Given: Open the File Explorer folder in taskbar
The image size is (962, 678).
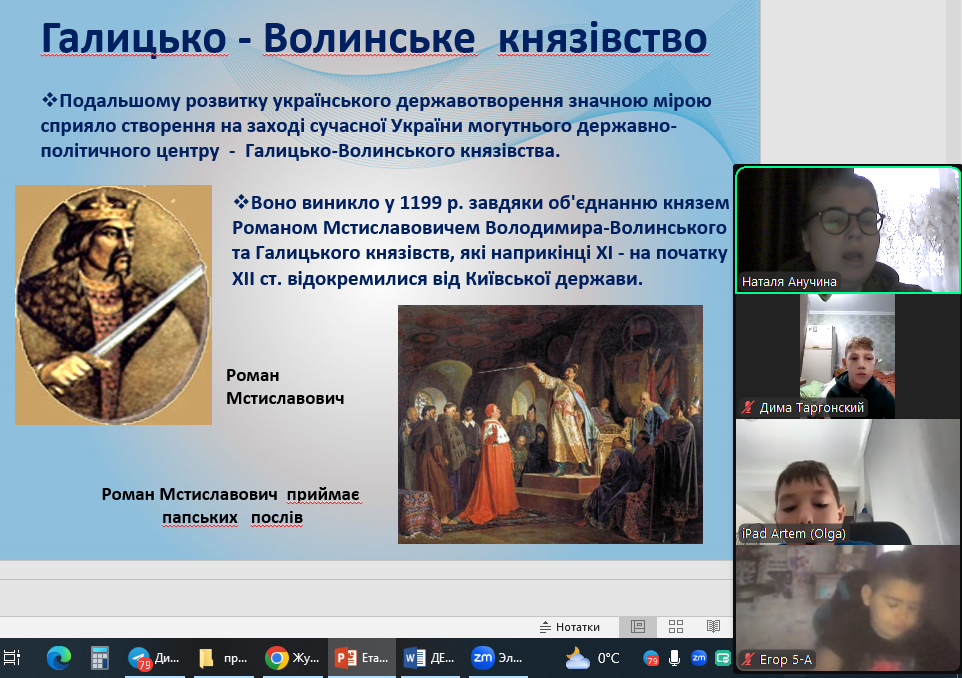Looking at the screenshot, I should (x=223, y=658).
